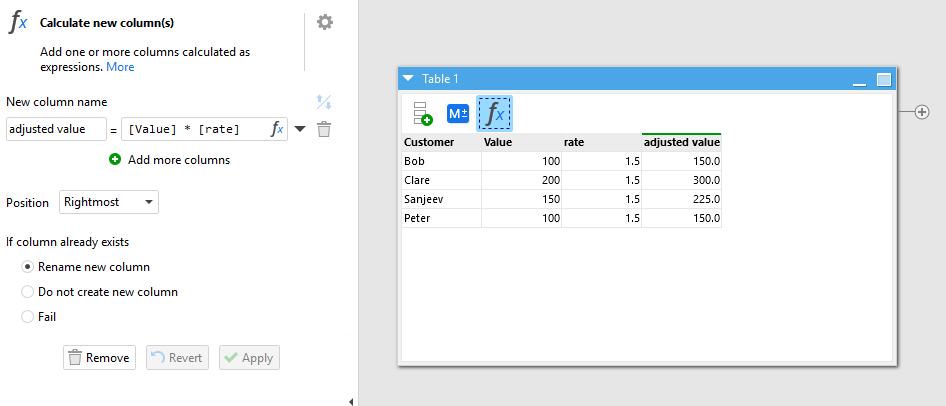Open the Position dropdown set to Rightmost
The width and height of the screenshot is (946, 406).
click(x=109, y=202)
